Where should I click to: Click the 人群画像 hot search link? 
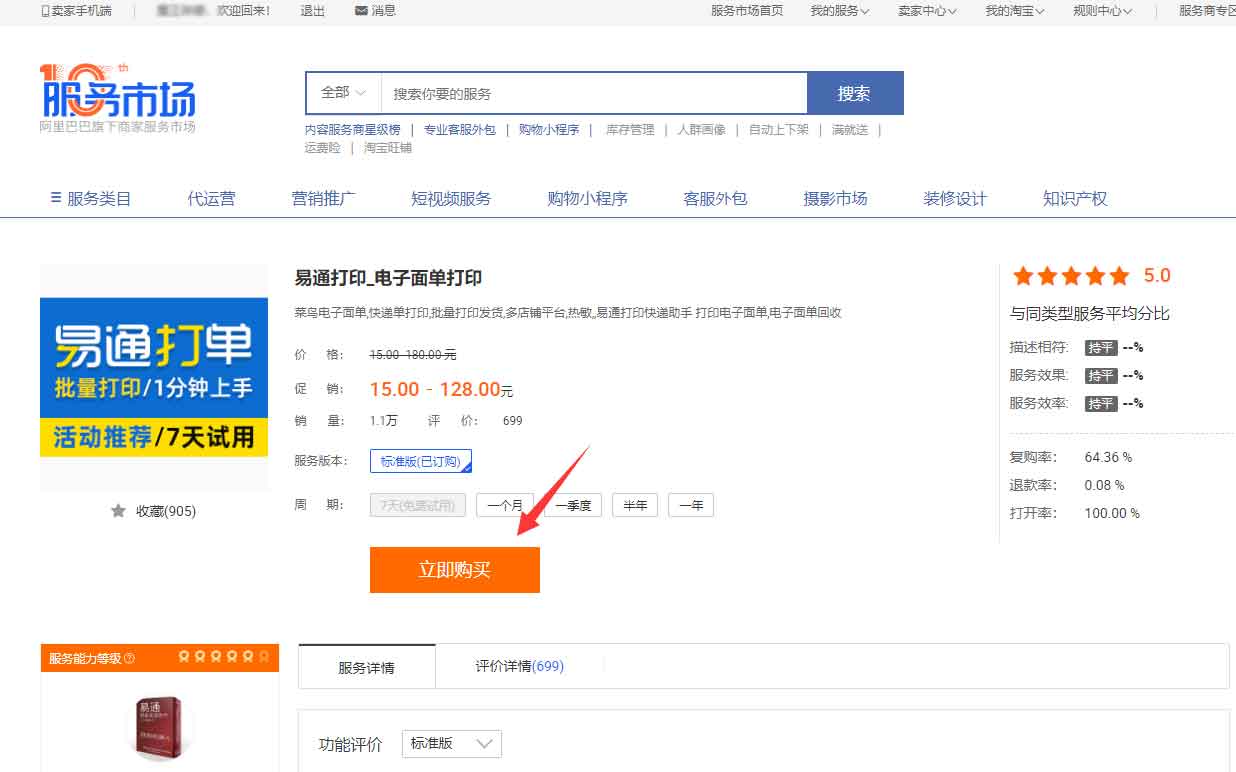click(x=702, y=130)
